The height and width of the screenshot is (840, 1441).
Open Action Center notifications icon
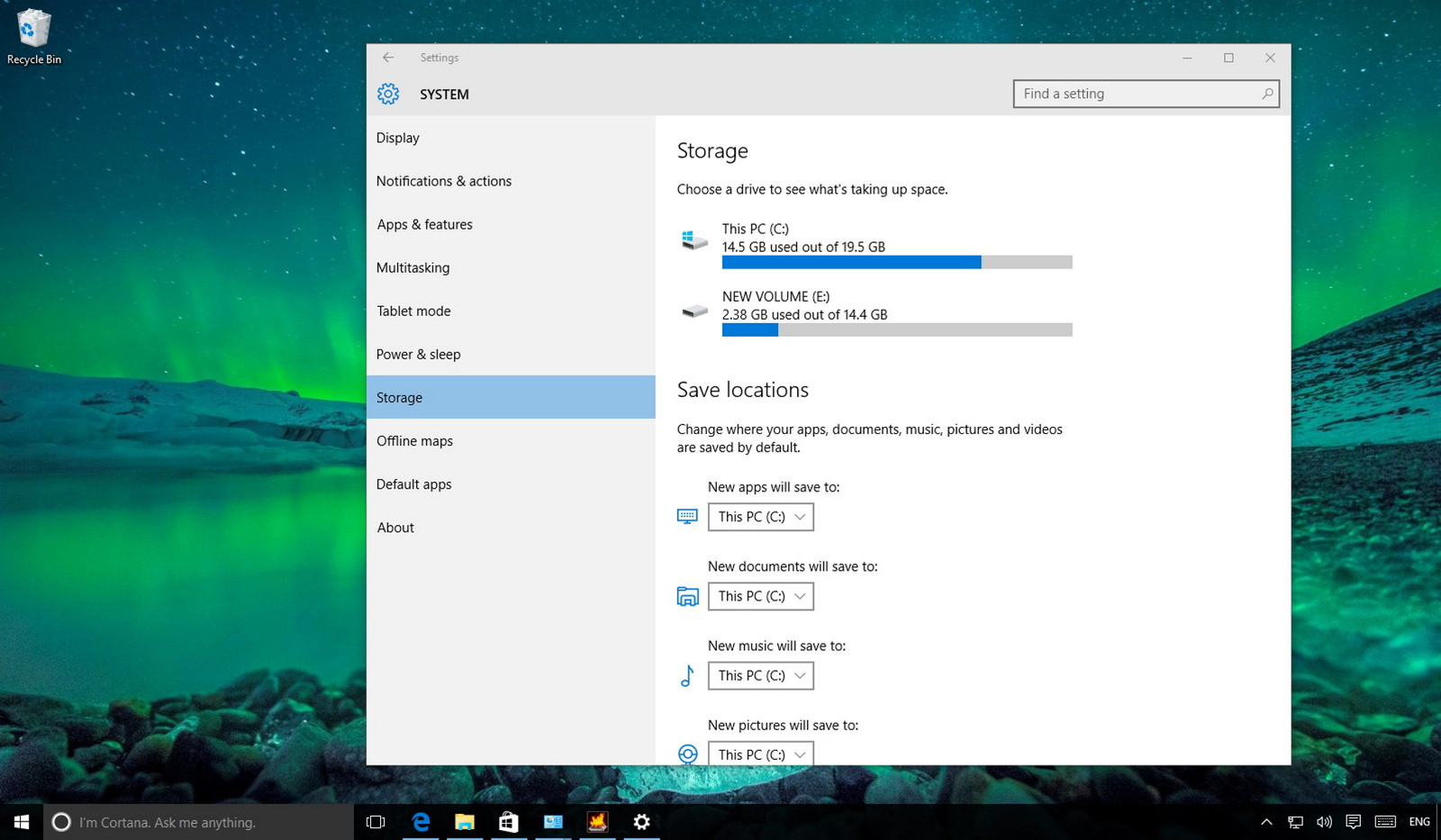pyautogui.click(x=1353, y=821)
